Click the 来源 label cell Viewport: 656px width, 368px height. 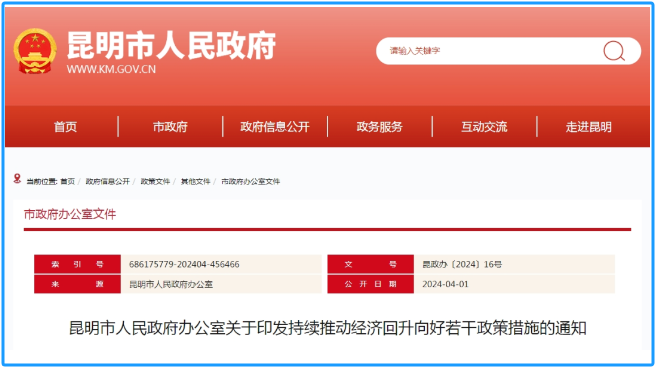pyautogui.click(x=77, y=284)
